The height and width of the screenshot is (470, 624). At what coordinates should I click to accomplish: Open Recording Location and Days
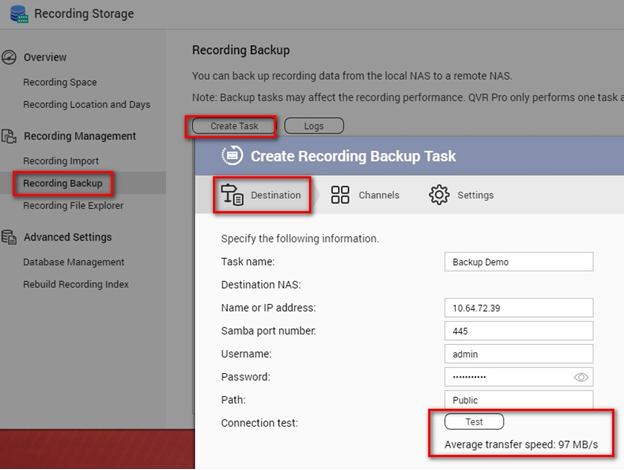(87, 105)
